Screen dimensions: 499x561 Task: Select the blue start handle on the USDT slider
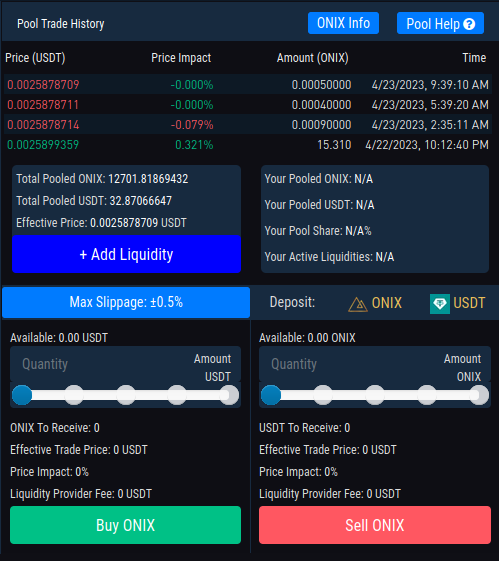coord(22,395)
